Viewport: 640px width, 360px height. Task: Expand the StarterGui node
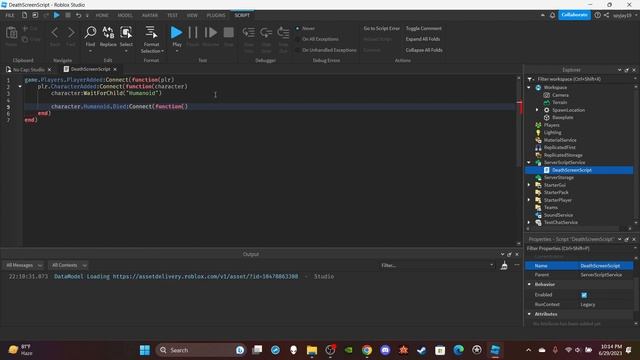(529, 185)
